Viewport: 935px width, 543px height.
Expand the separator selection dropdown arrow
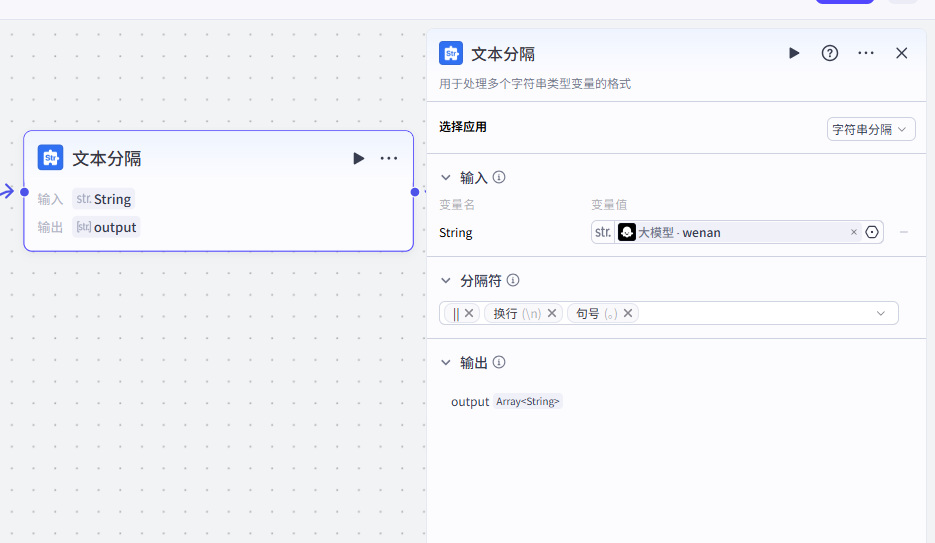881,313
